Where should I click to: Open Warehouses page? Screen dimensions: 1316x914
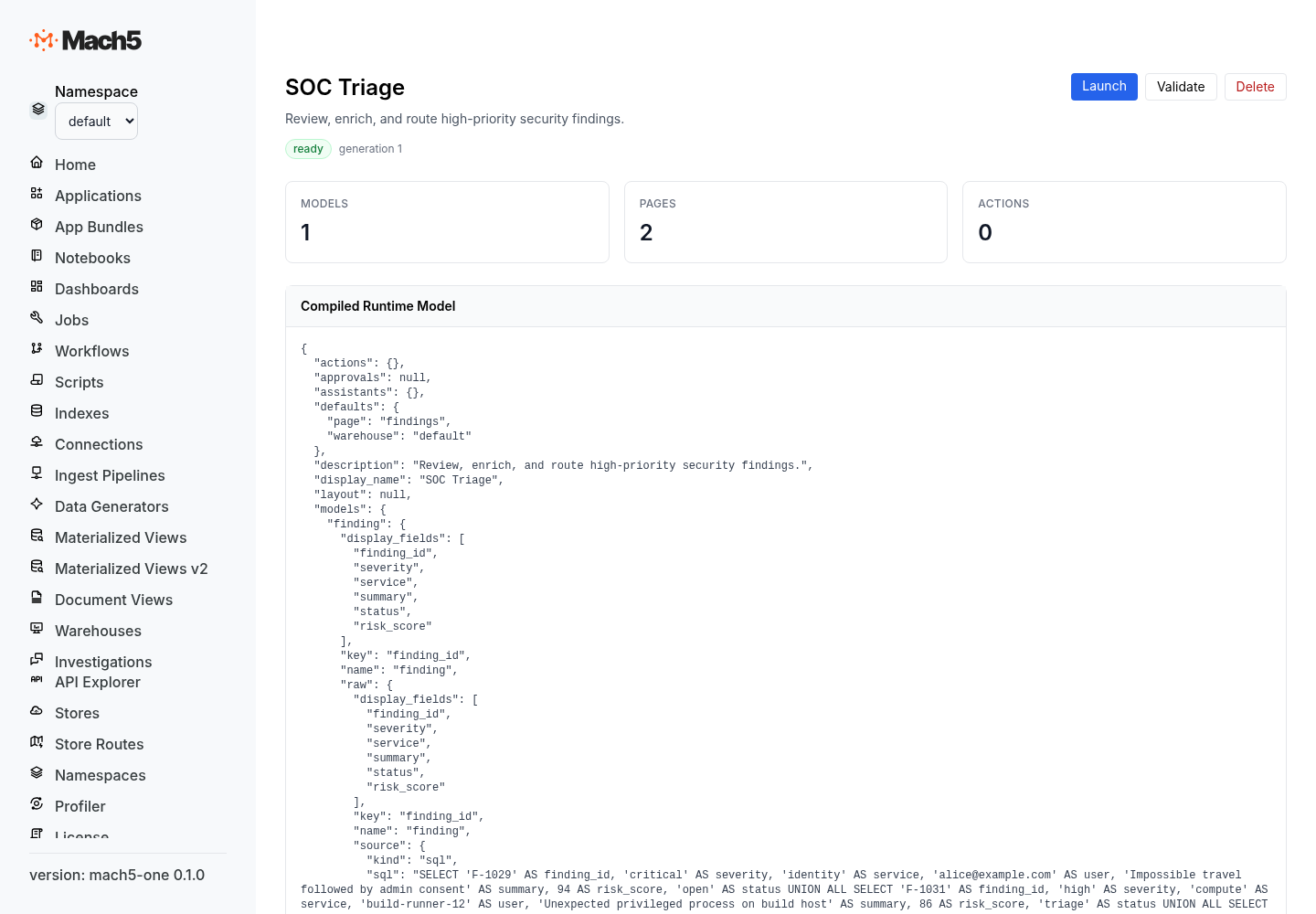click(x=98, y=631)
